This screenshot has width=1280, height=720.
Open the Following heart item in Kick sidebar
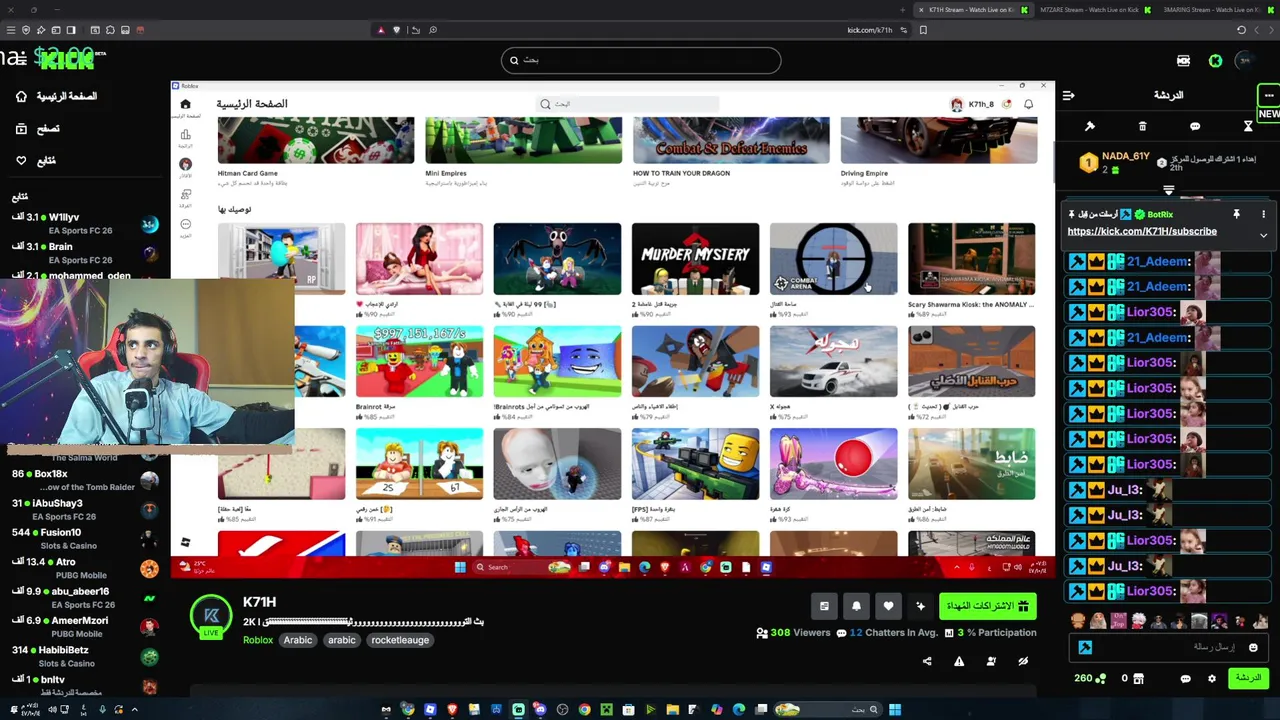click(35, 160)
